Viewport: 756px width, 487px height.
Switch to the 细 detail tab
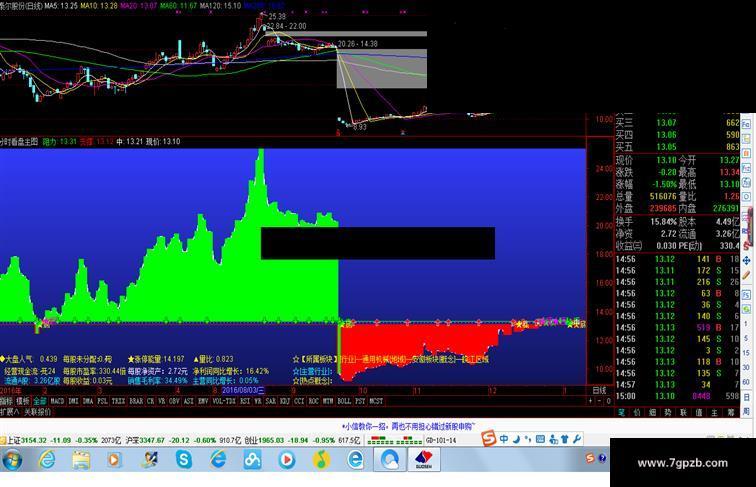(652, 413)
